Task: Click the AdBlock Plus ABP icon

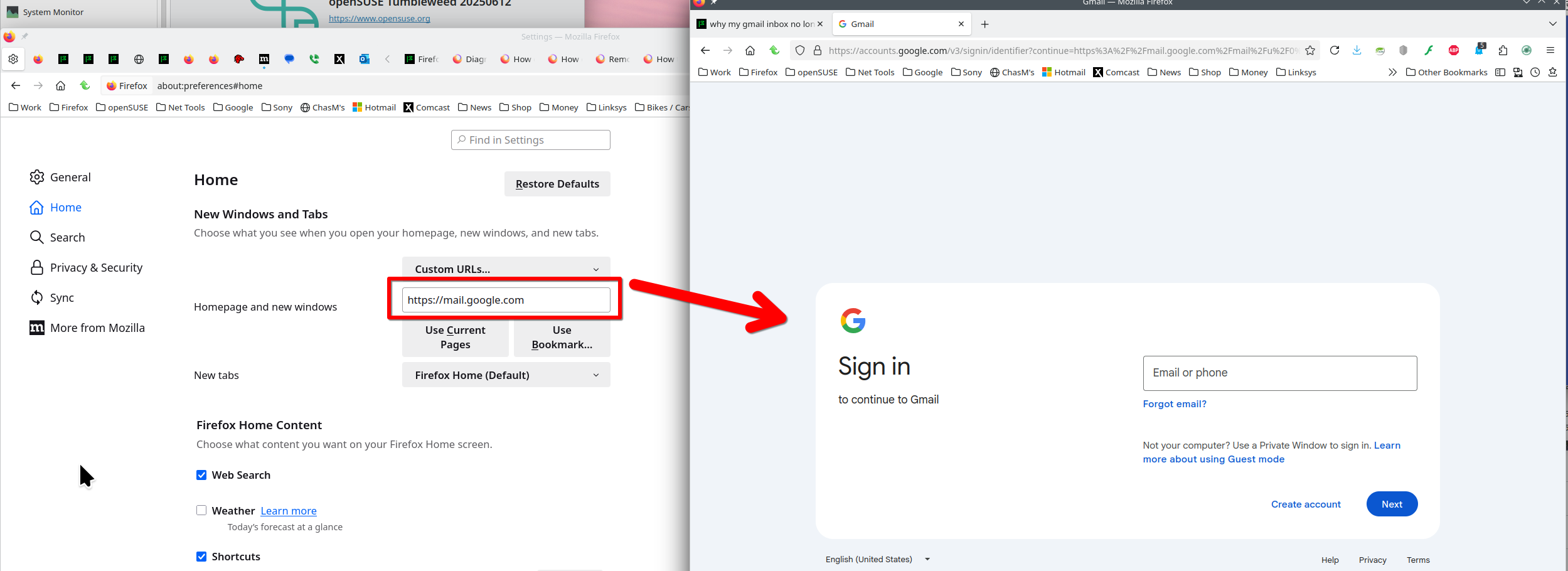Action: [x=1454, y=50]
